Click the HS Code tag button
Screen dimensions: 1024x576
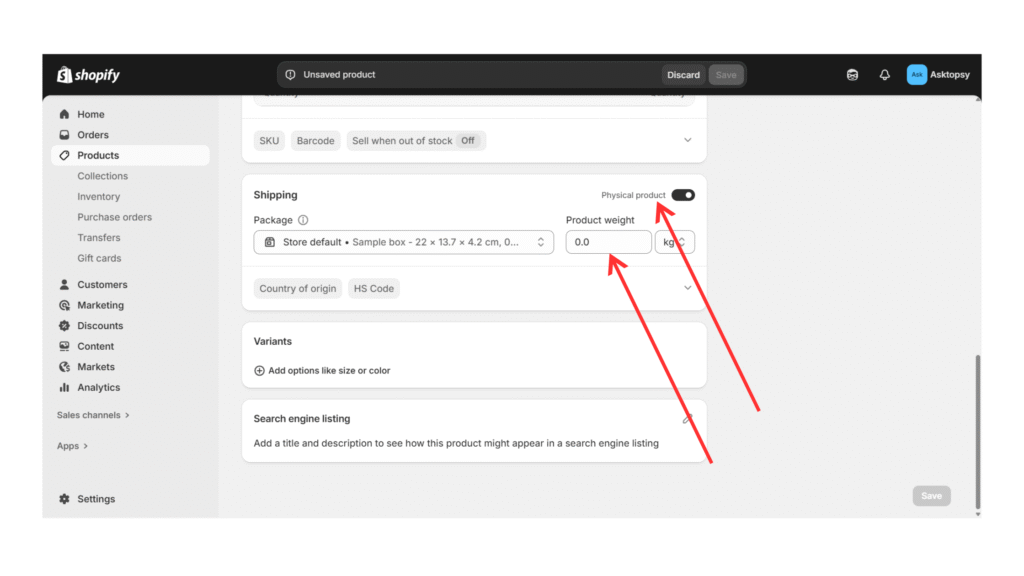374,289
